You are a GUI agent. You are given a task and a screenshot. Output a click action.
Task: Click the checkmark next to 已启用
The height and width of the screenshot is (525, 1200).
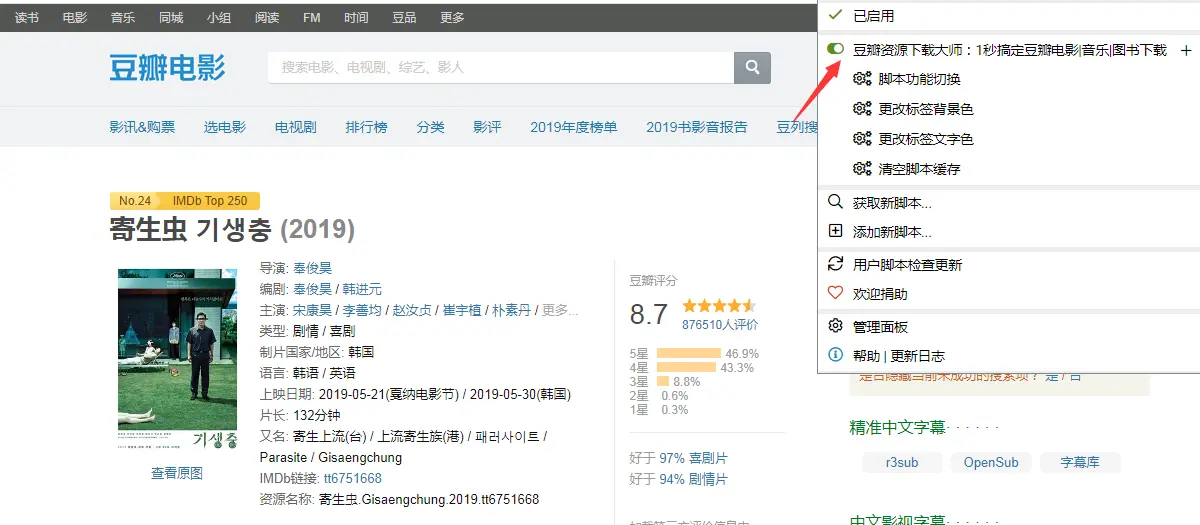coord(835,15)
